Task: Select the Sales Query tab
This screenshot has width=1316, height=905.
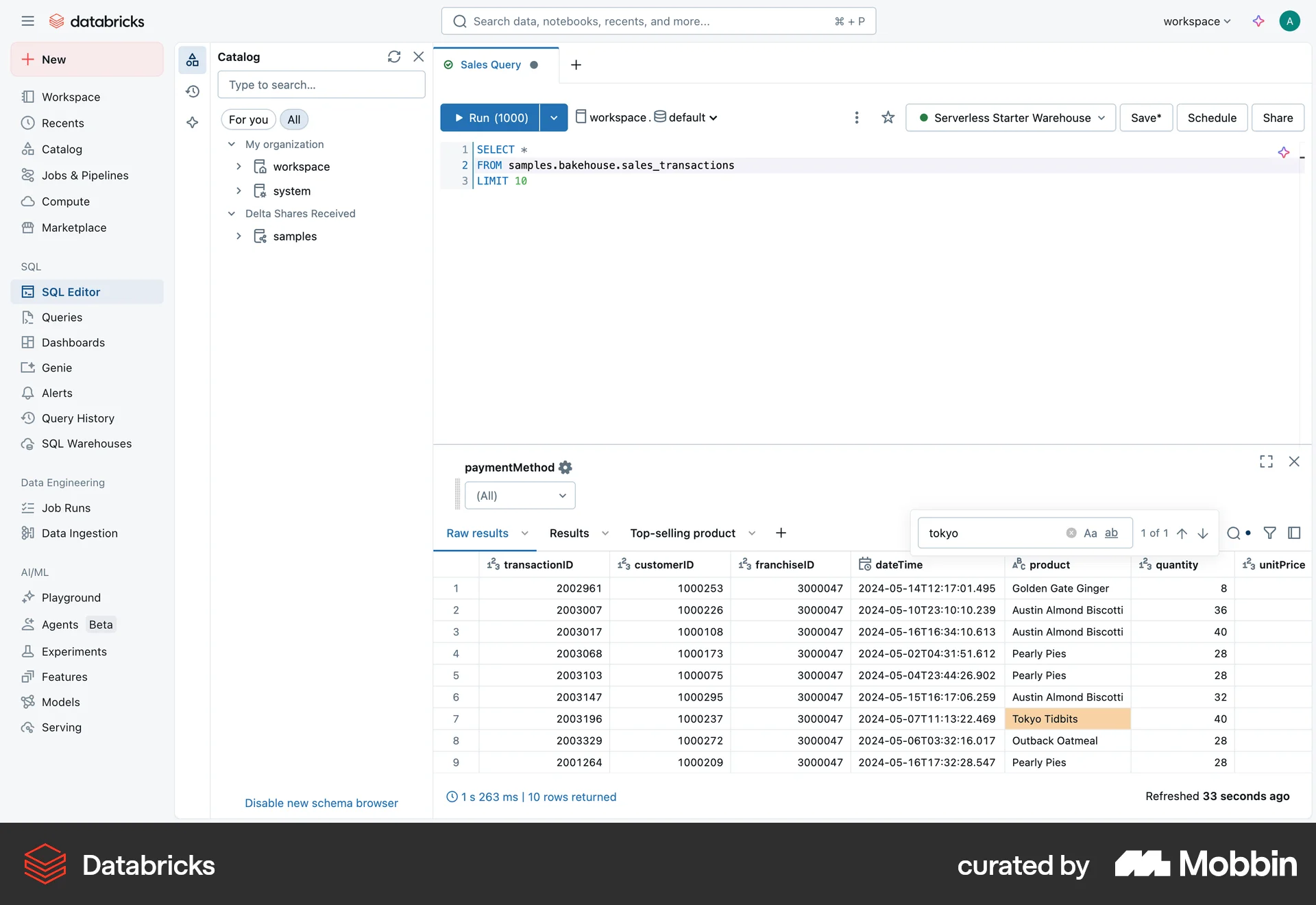Action: coord(491,64)
